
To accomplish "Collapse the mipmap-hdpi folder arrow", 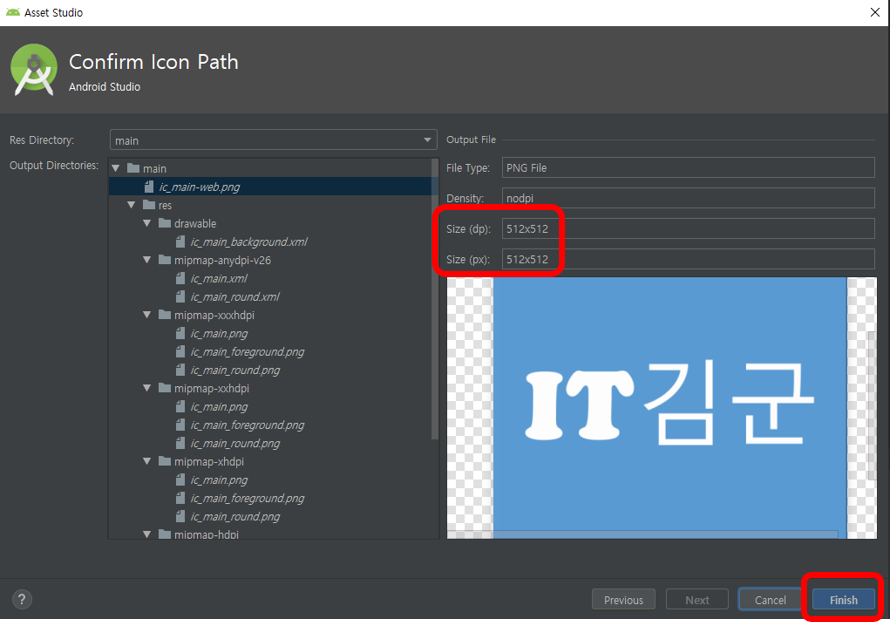I will pyautogui.click(x=147, y=534).
